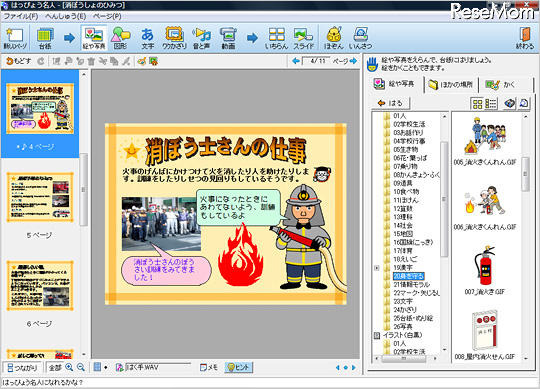Select the 文字 text tool icon
The width and height of the screenshot is (540, 389).
147,38
